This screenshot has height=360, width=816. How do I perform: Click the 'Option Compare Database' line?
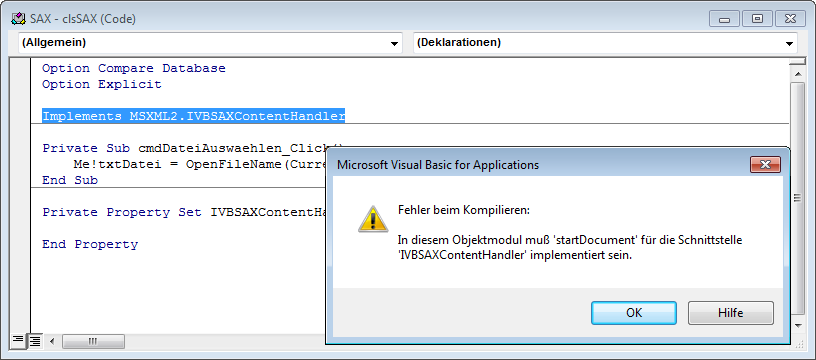[134, 68]
